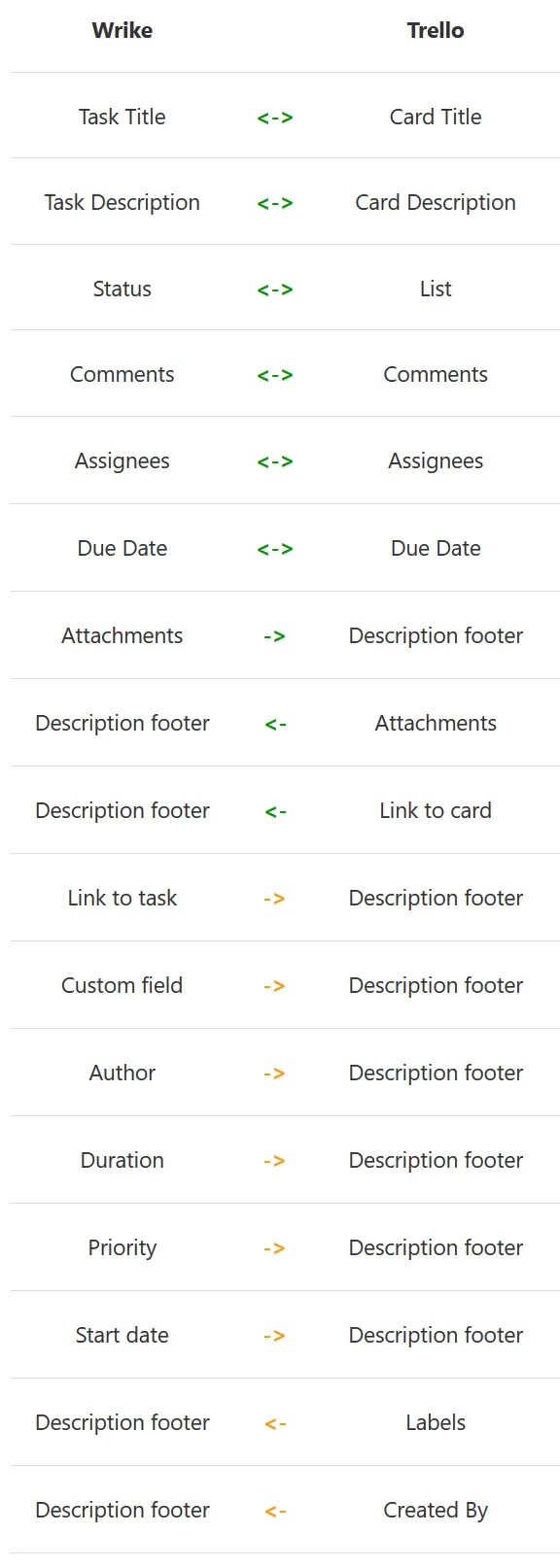This screenshot has width=560, height=1568.
Task: Click the Author field label
Action: 122,1073
